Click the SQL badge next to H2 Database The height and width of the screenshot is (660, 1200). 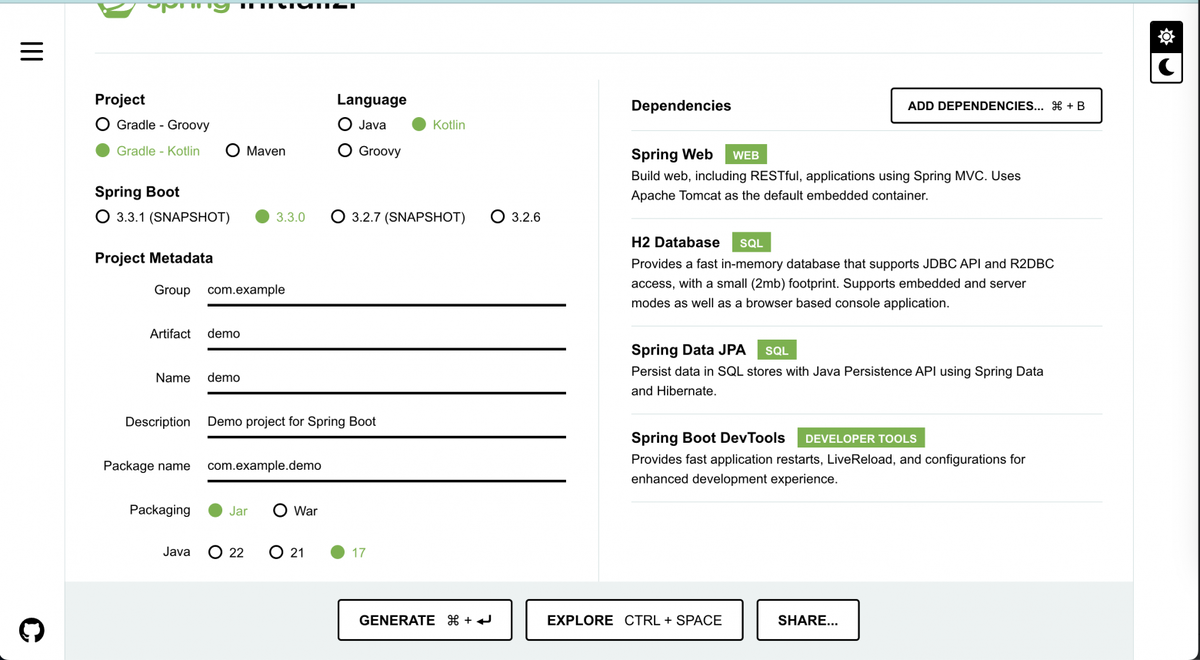click(751, 243)
